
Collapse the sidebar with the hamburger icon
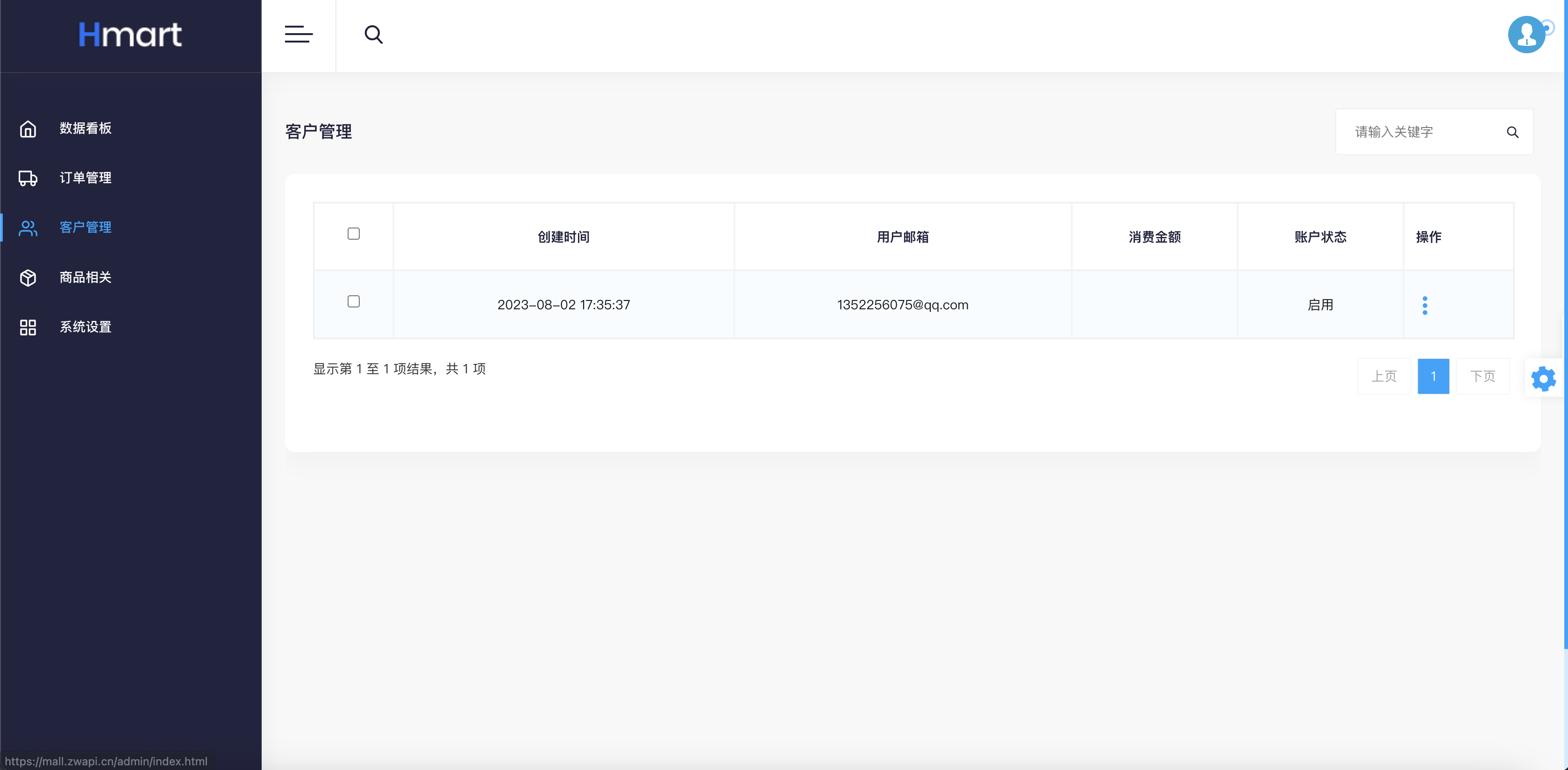click(x=298, y=35)
